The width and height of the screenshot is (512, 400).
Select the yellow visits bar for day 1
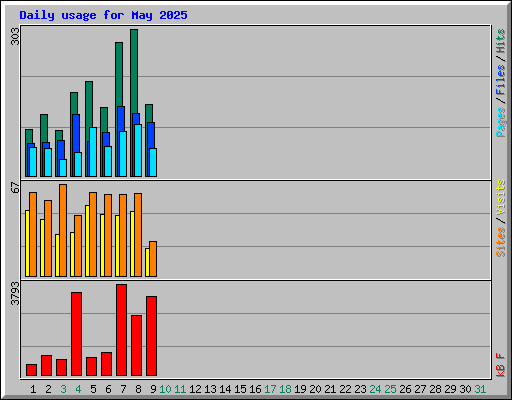(27, 243)
